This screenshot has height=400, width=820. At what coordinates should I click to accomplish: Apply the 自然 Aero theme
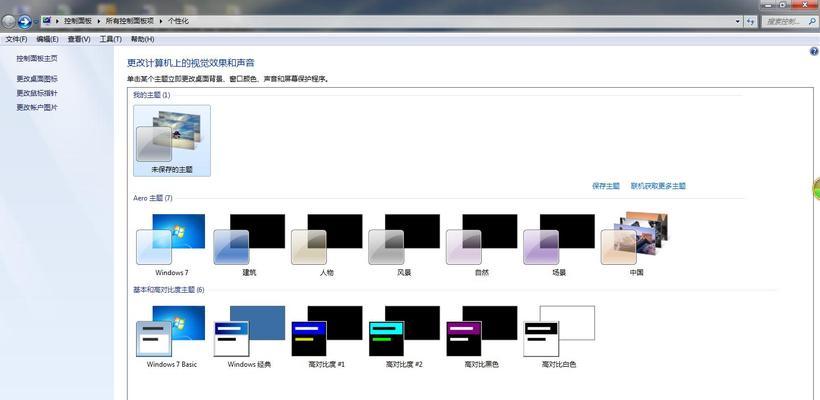point(482,245)
